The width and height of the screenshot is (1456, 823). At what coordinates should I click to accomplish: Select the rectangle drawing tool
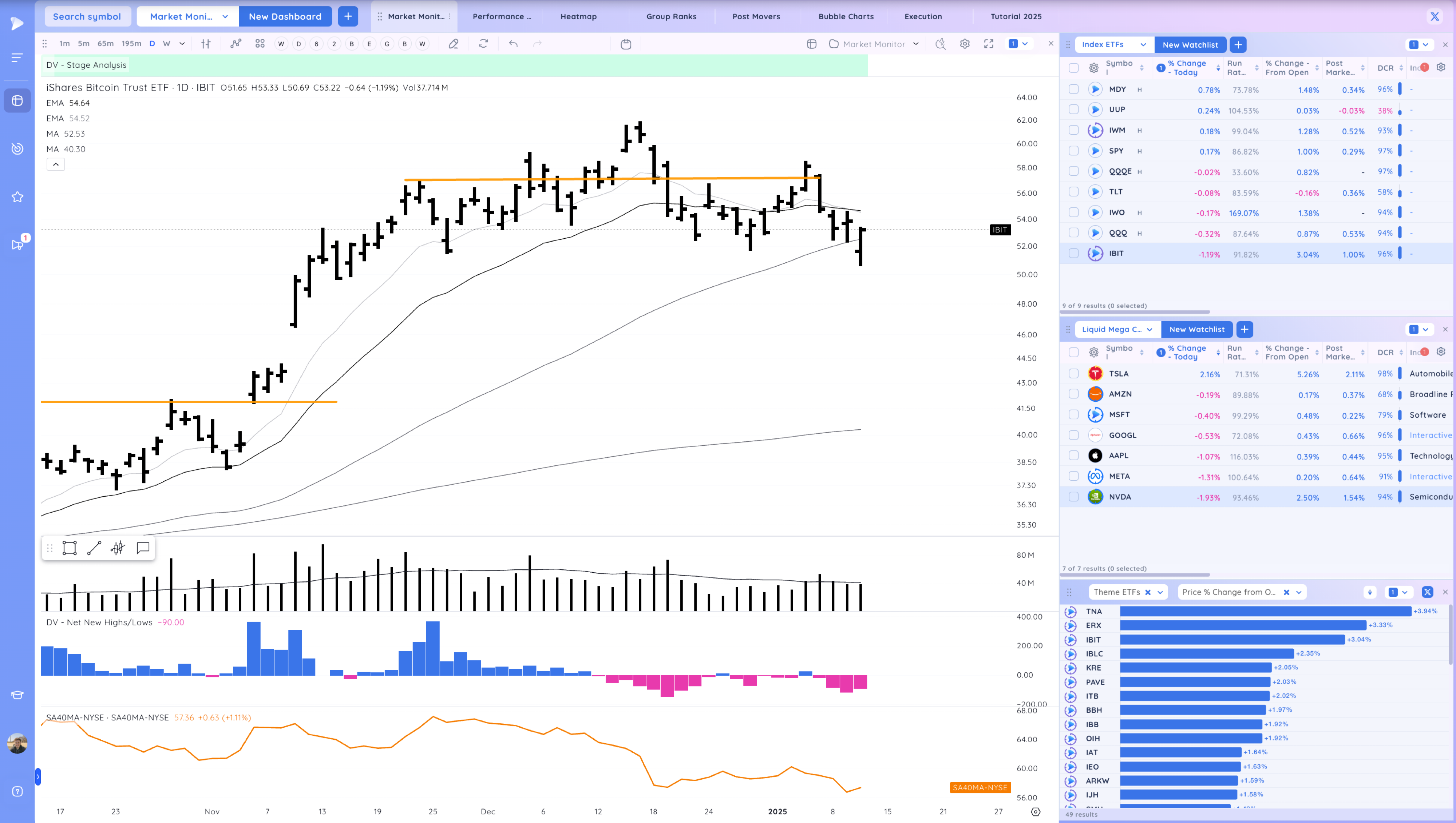pyautogui.click(x=70, y=548)
